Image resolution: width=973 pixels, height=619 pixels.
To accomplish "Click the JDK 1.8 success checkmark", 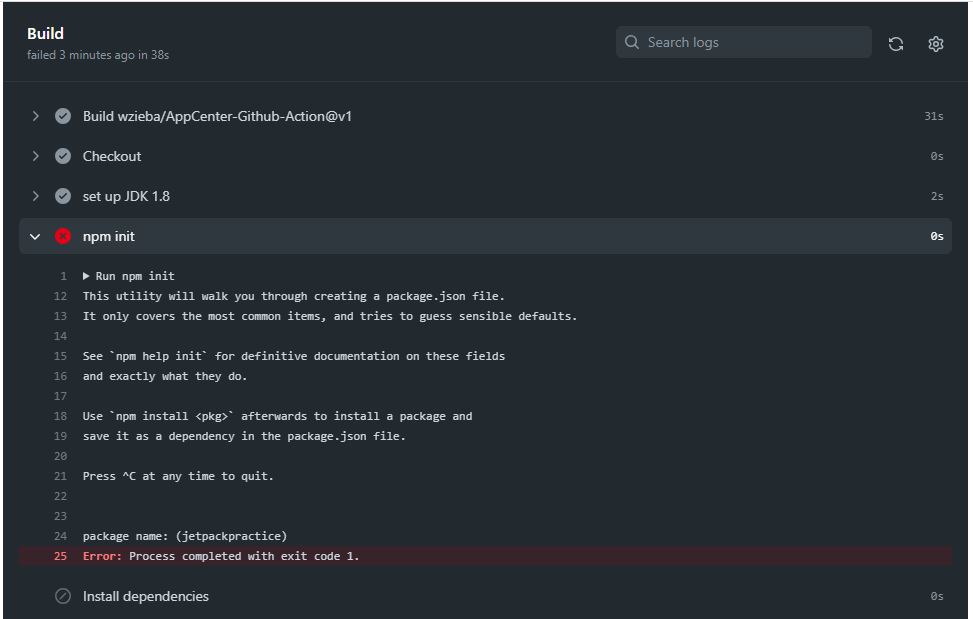I will click(63, 196).
